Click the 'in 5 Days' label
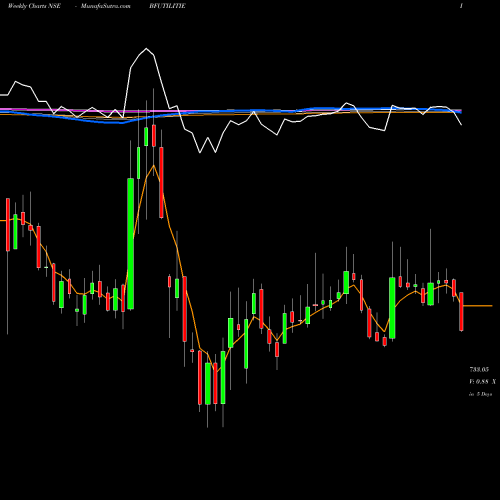The height and width of the screenshot is (500, 500). [x=480, y=394]
